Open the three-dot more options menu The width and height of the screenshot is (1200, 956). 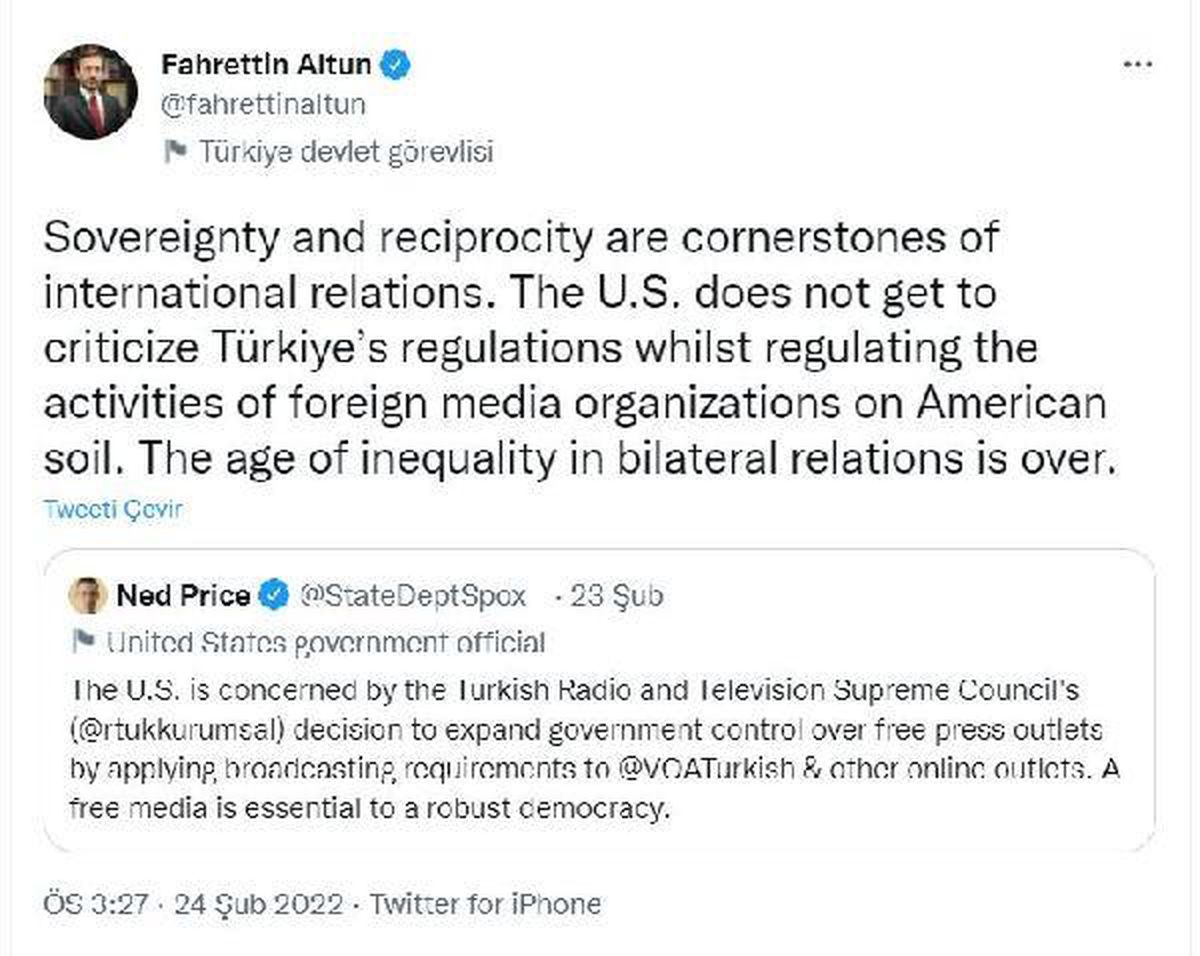click(x=1139, y=65)
